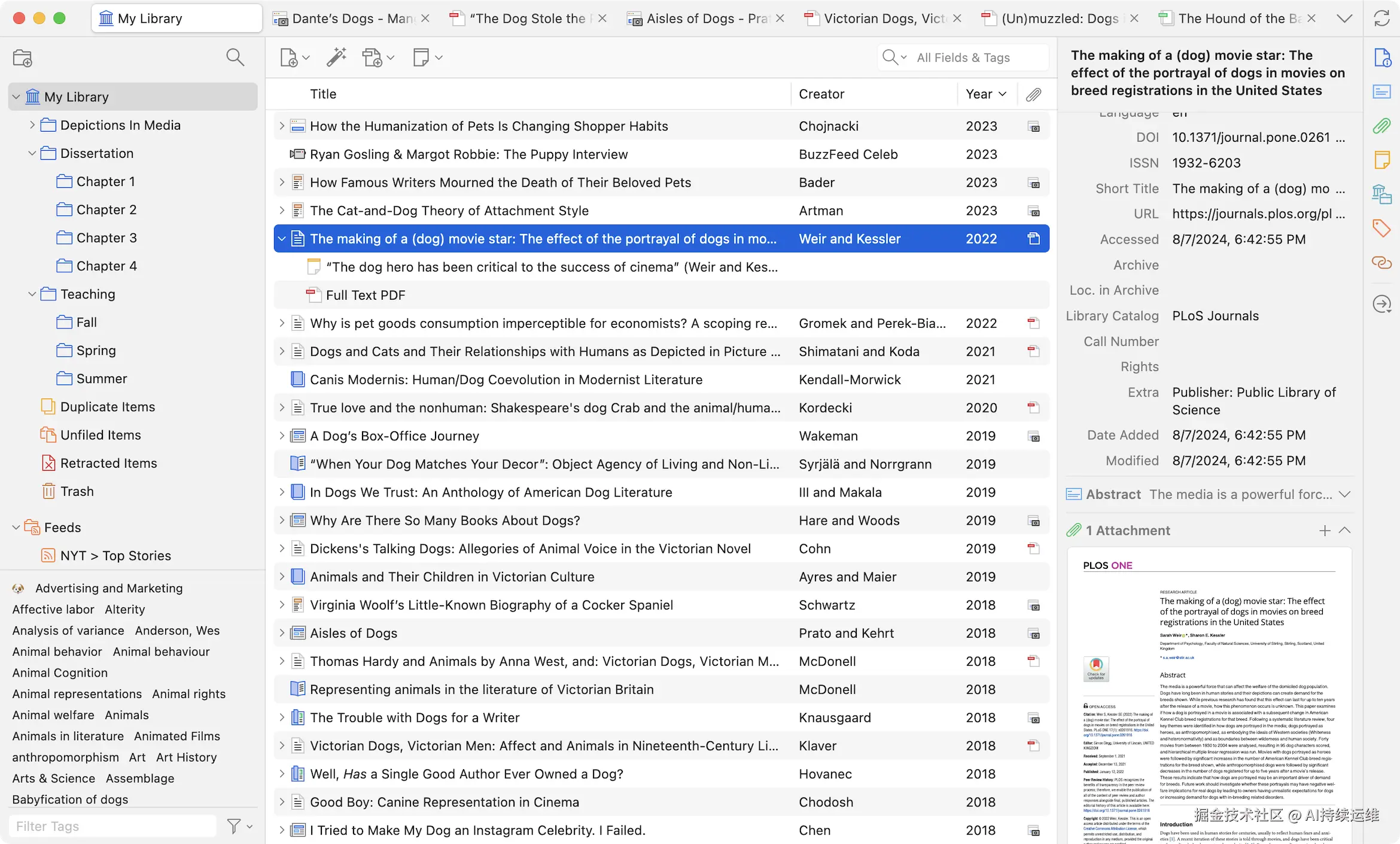The image size is (1400, 844).
Task: Show attachments via the paperclip icon
Action: pos(1382,126)
